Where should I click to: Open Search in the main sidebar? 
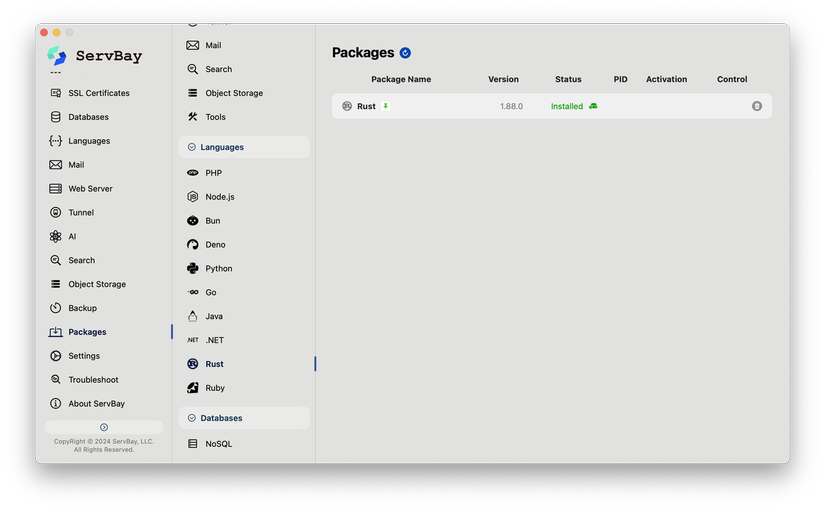(x=72, y=260)
